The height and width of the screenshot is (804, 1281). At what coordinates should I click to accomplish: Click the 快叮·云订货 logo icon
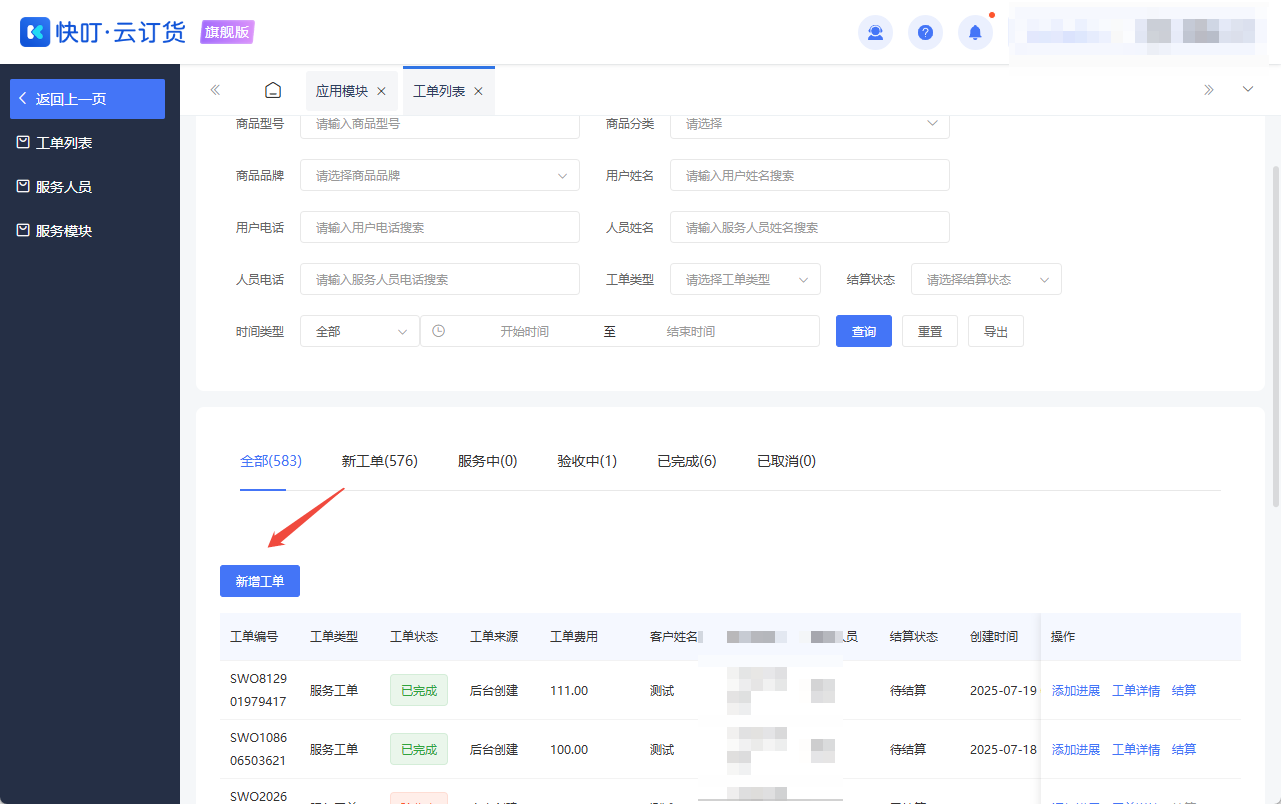(x=35, y=32)
